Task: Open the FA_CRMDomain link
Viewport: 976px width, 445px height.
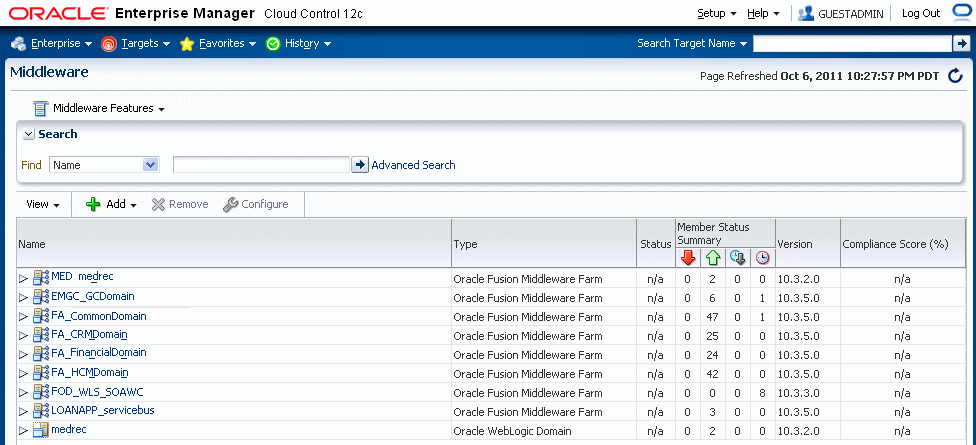Action: (90, 335)
